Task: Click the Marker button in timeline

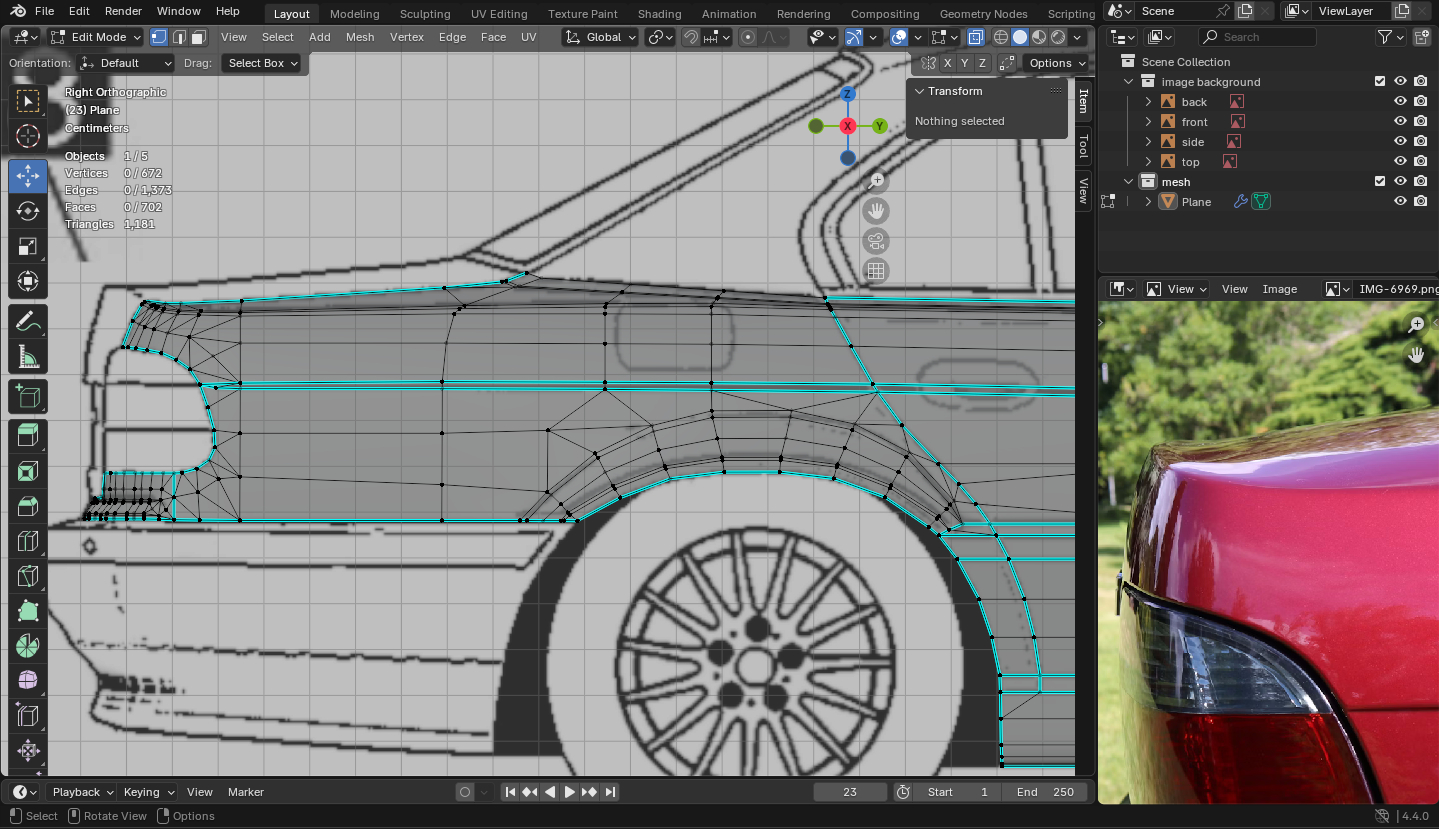Action: (x=246, y=792)
